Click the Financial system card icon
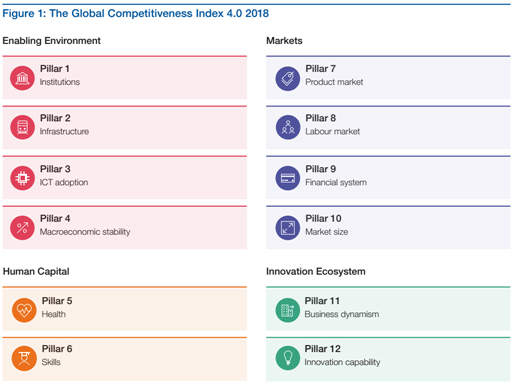The height and width of the screenshot is (389, 516). point(288,178)
